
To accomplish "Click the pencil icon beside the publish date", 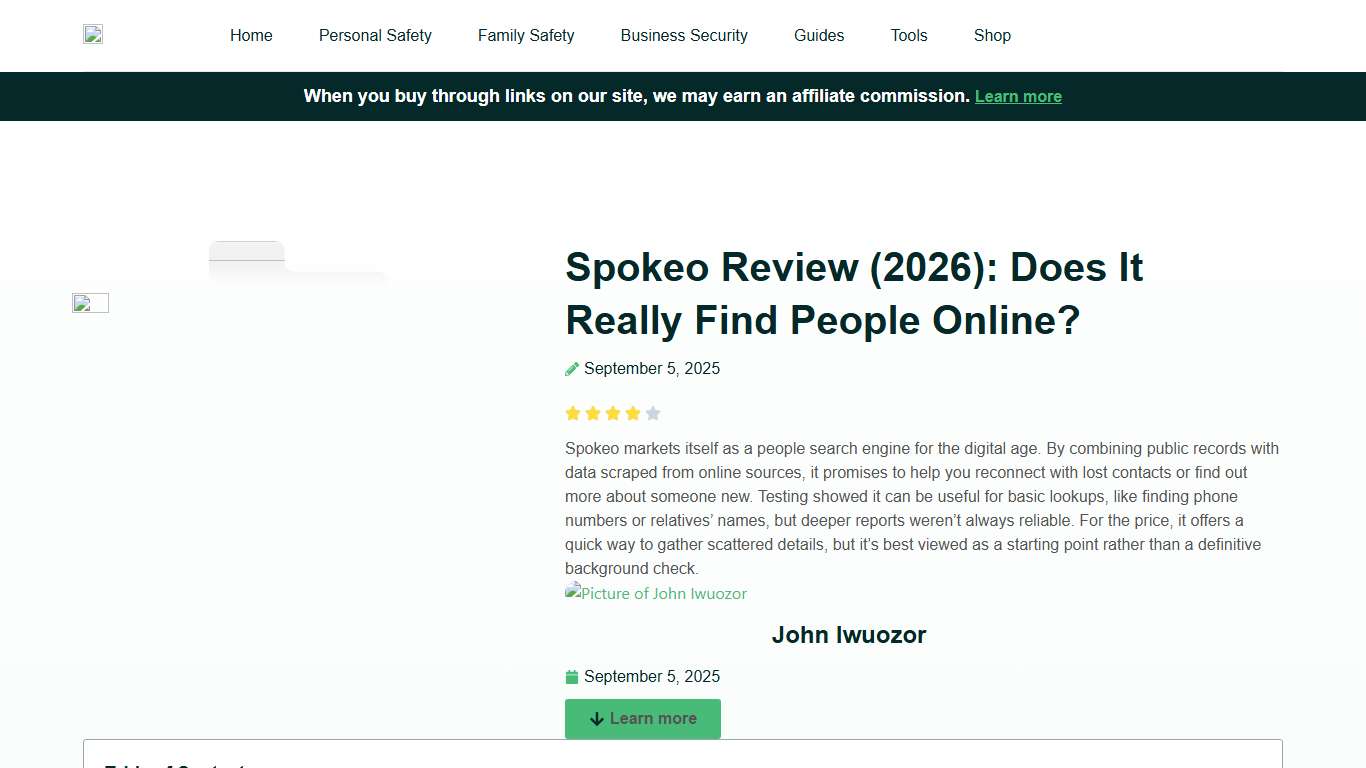I will click(571, 368).
